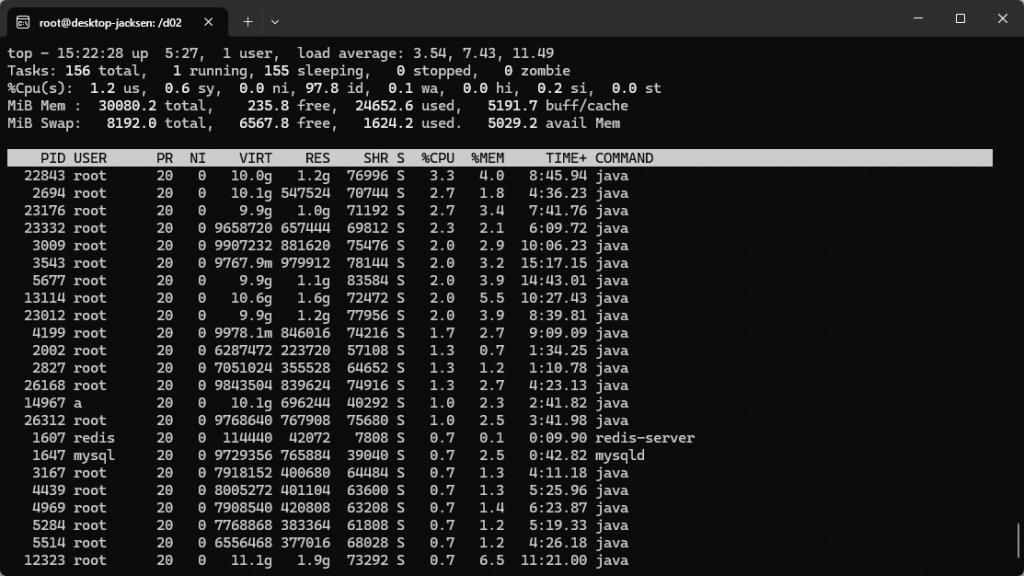The image size is (1024, 576).
Task: Open a new terminal tab with plus
Action: 247,20
